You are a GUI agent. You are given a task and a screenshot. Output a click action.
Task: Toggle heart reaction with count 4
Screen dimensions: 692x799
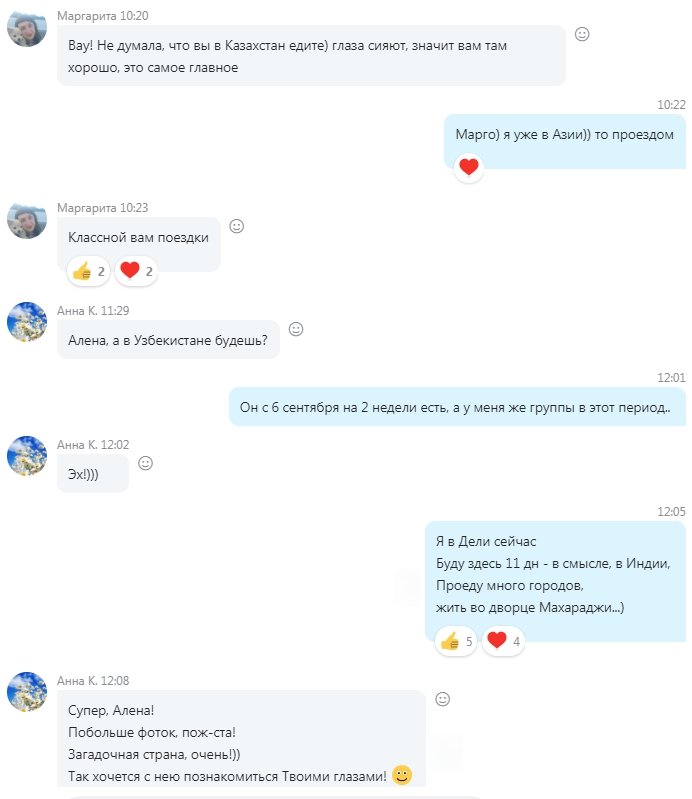click(x=503, y=641)
